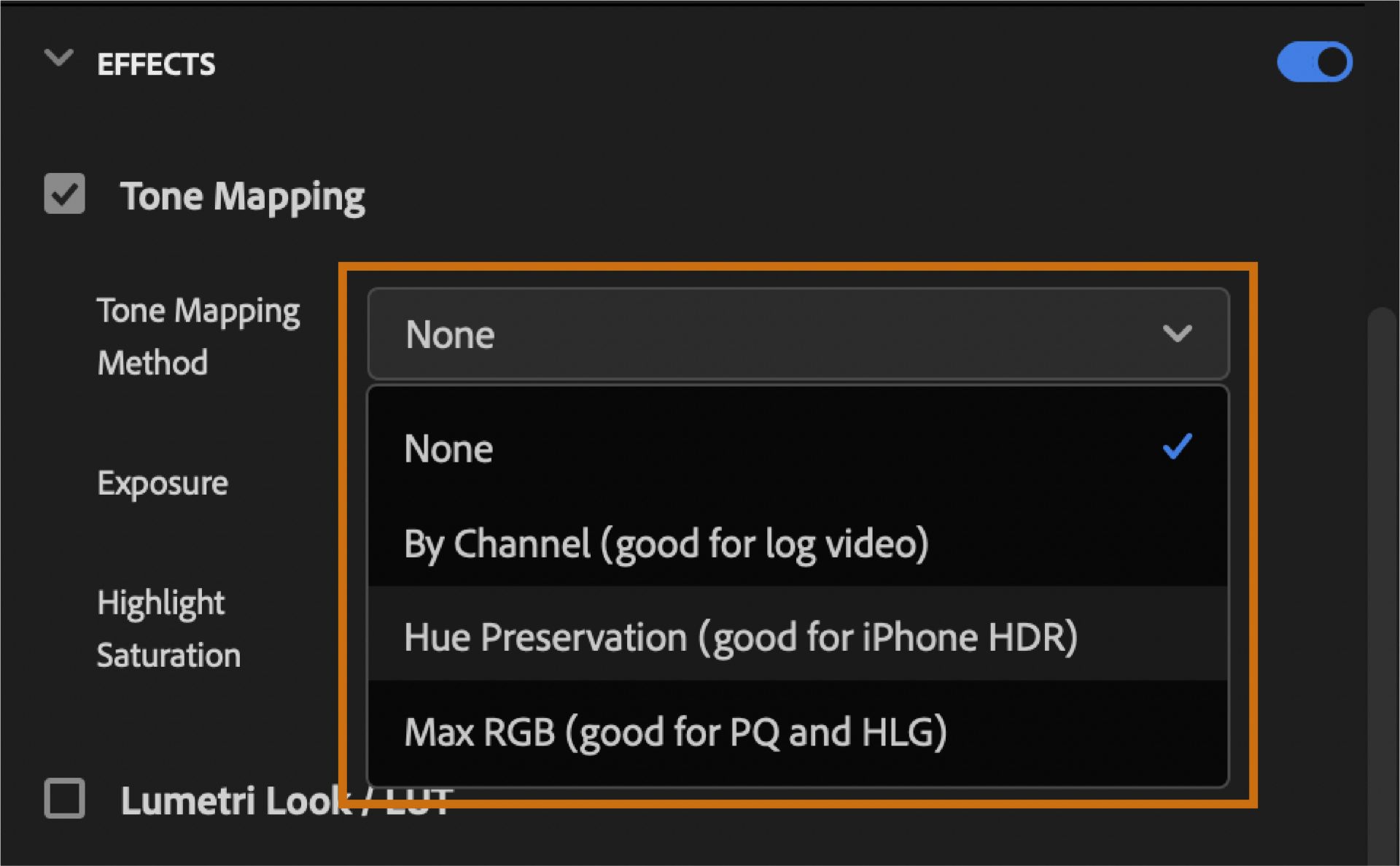The image size is (1400, 866).
Task: Click the dropdown chevron icon on the method field
Action: (x=1176, y=334)
